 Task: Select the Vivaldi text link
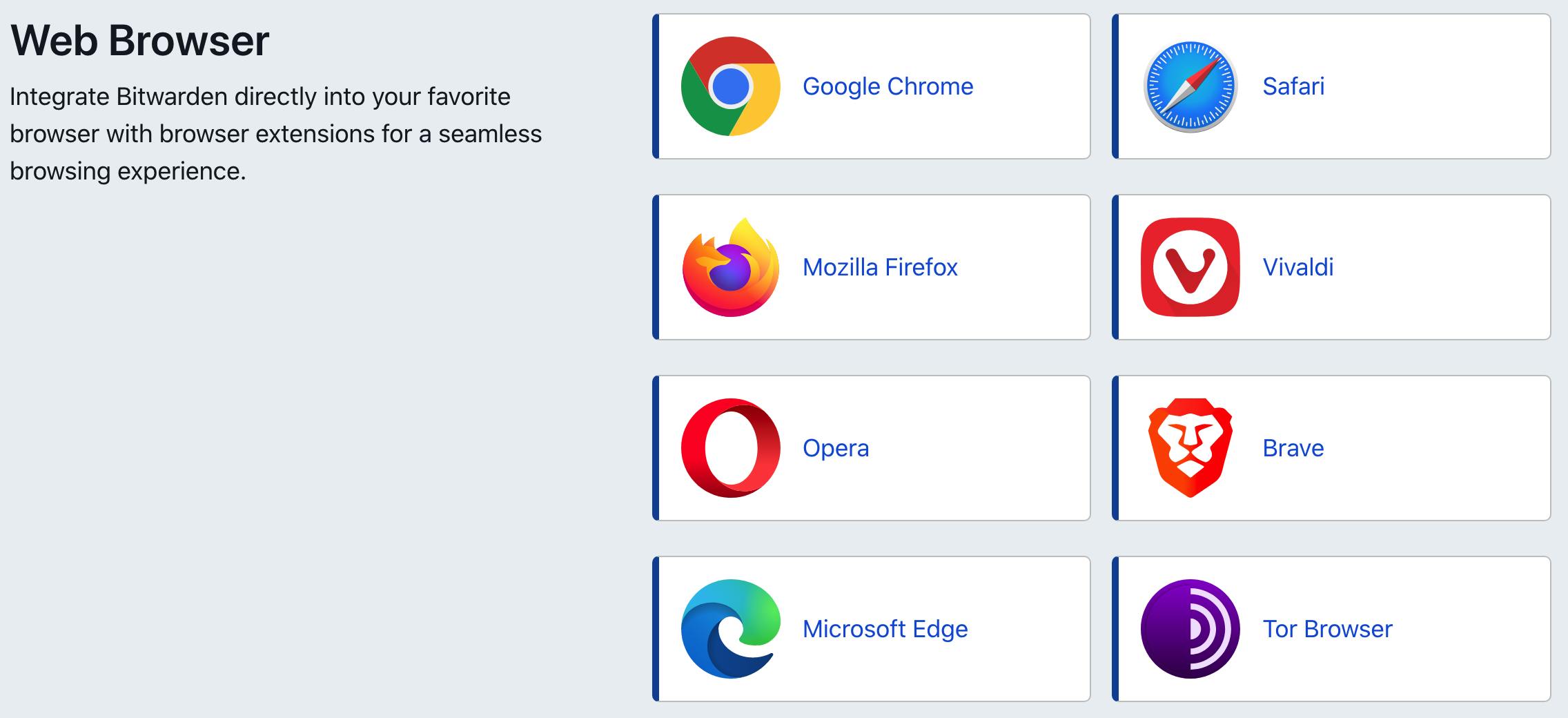pos(1297,267)
